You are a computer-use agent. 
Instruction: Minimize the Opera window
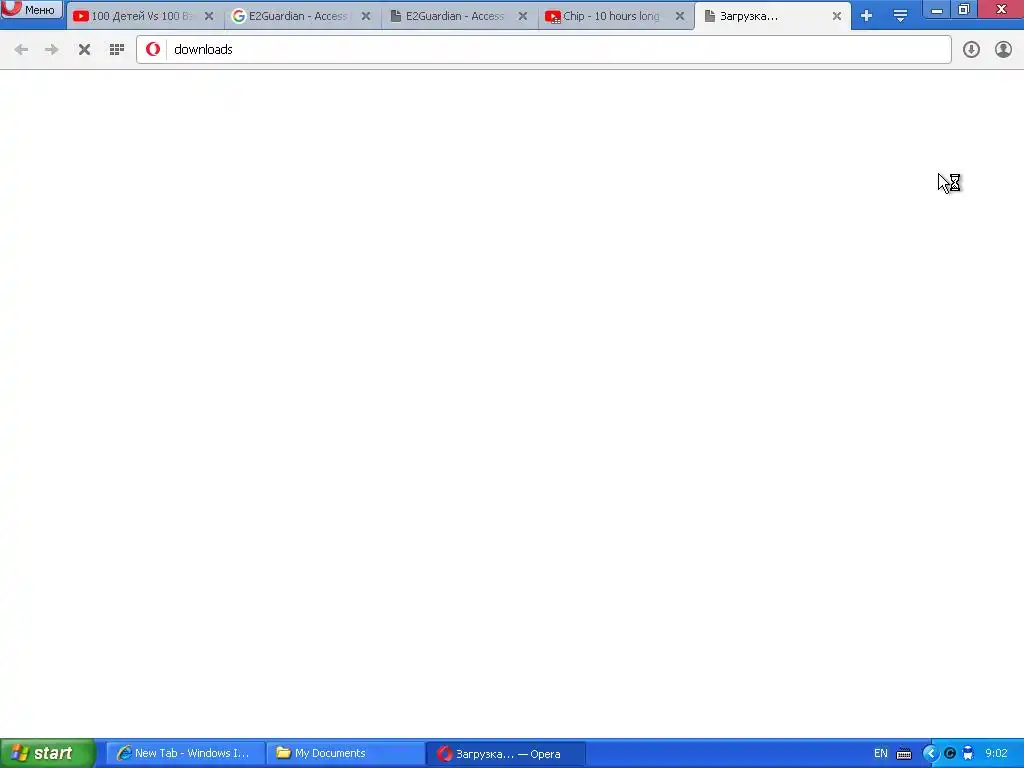point(936,9)
